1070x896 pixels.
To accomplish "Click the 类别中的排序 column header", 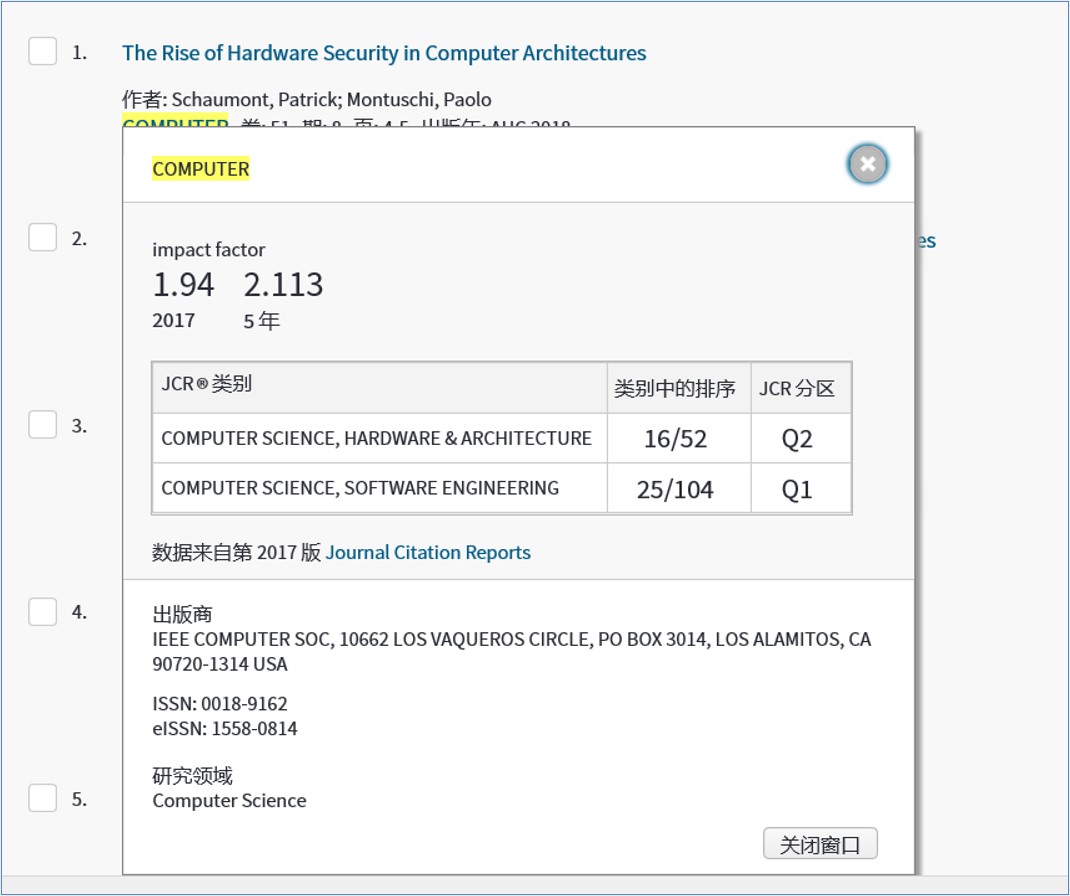I will 674,388.
